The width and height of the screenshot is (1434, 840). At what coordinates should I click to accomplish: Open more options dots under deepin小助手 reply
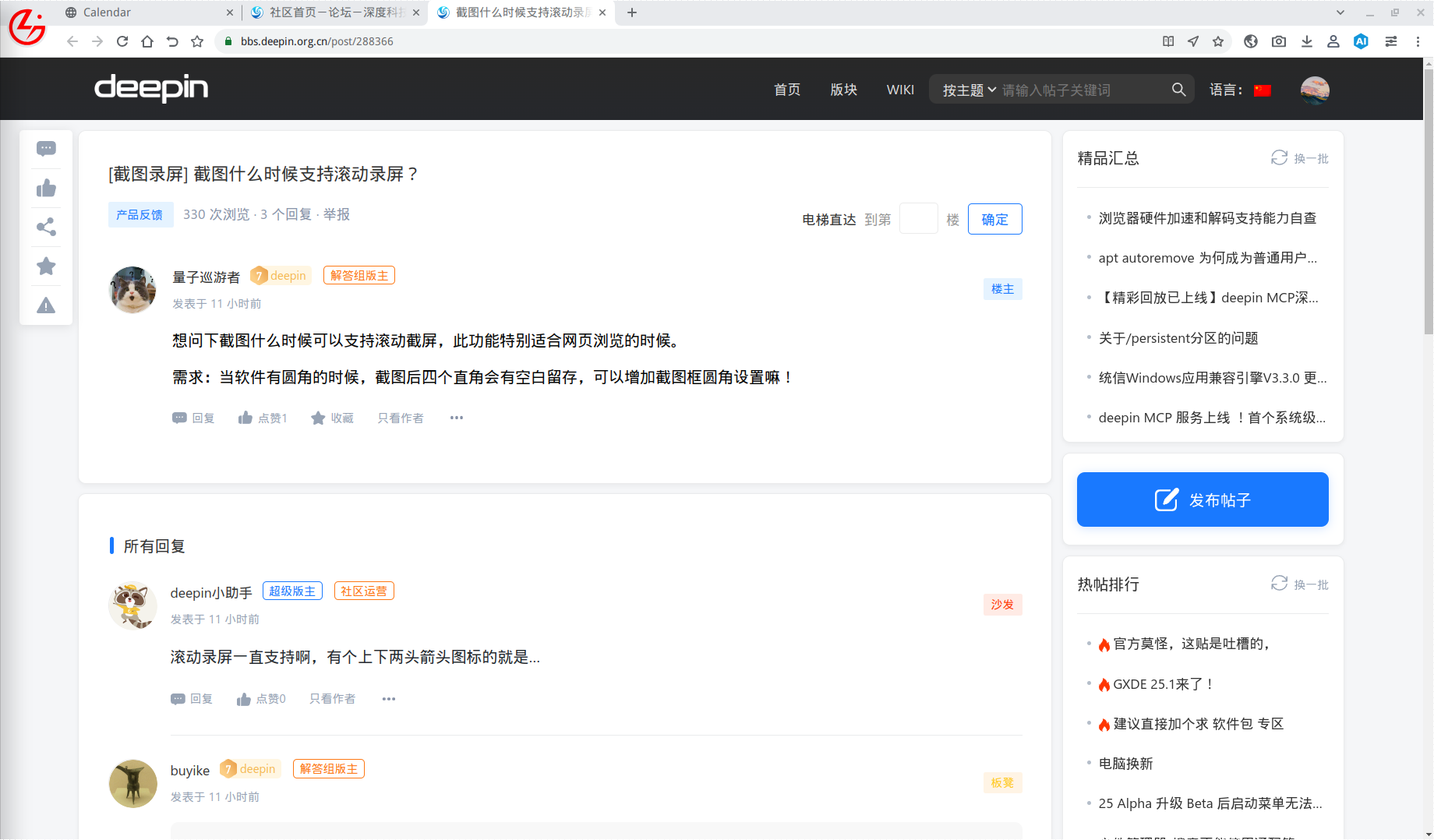[x=389, y=699]
